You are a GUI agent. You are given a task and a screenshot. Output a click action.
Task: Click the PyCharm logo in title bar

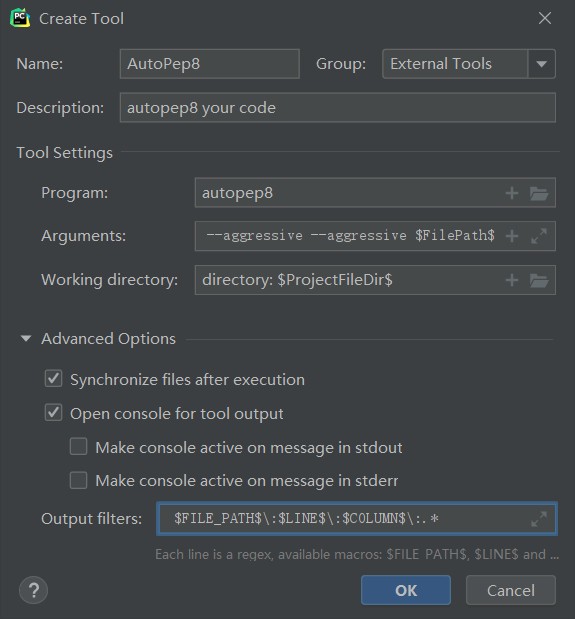[x=20, y=18]
